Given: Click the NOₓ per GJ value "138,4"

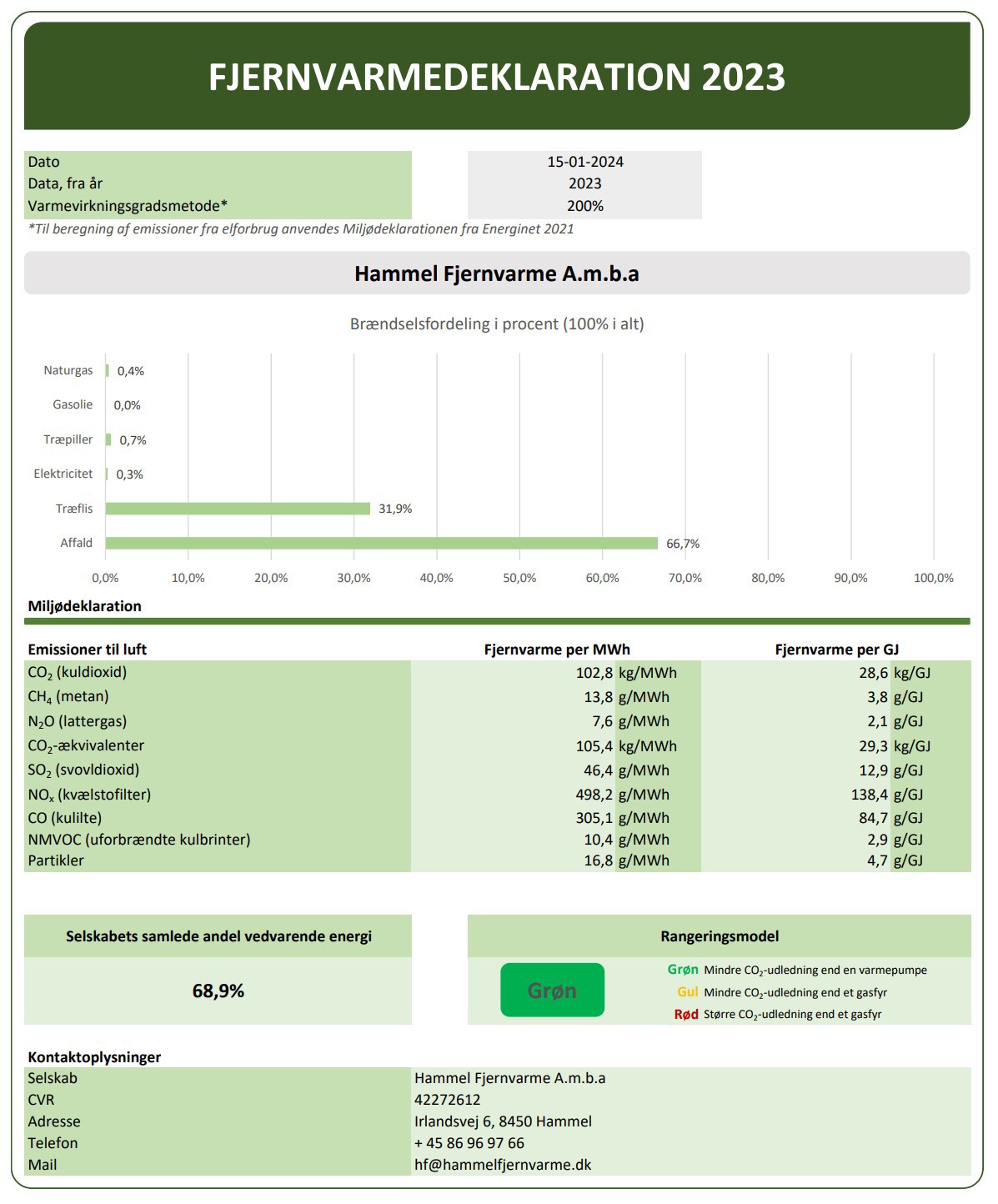Looking at the screenshot, I should point(870,795).
